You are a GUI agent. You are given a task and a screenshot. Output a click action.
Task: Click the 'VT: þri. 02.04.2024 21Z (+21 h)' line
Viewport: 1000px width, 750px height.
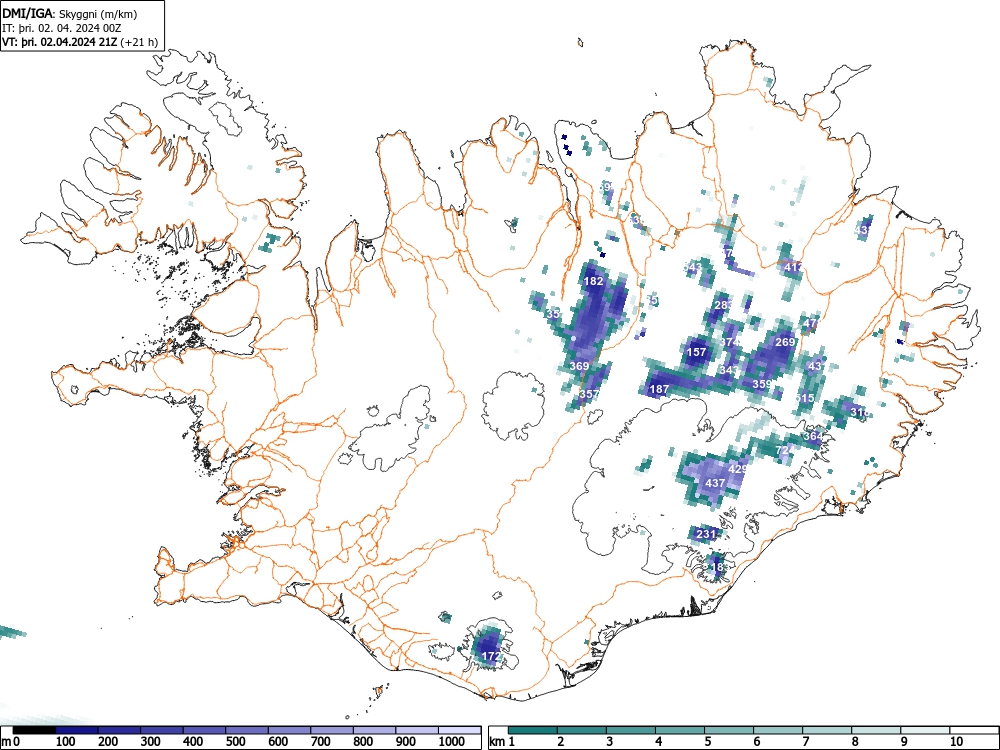pyautogui.click(x=80, y=42)
